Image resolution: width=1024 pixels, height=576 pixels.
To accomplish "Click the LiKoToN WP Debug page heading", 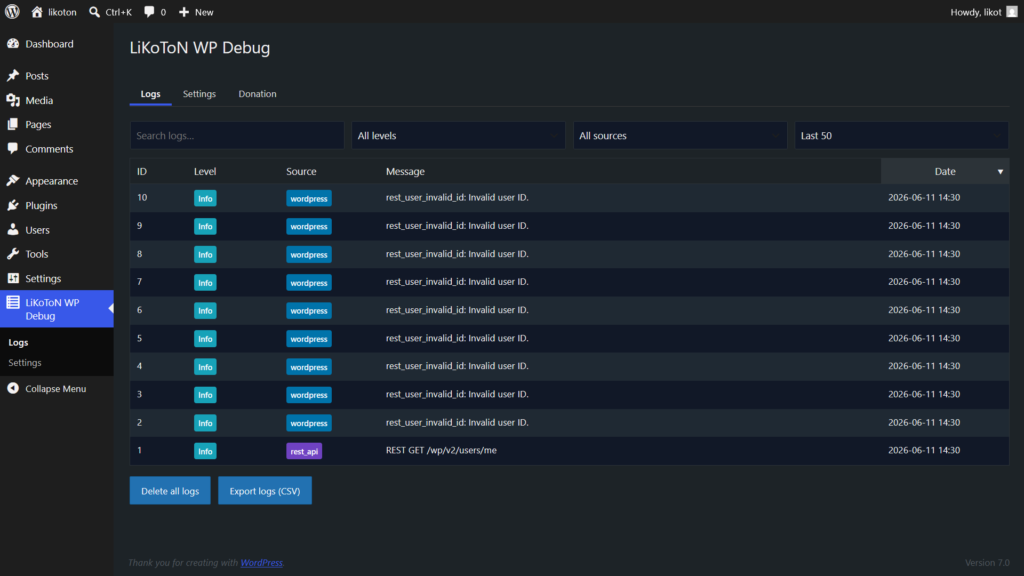I will (200, 48).
